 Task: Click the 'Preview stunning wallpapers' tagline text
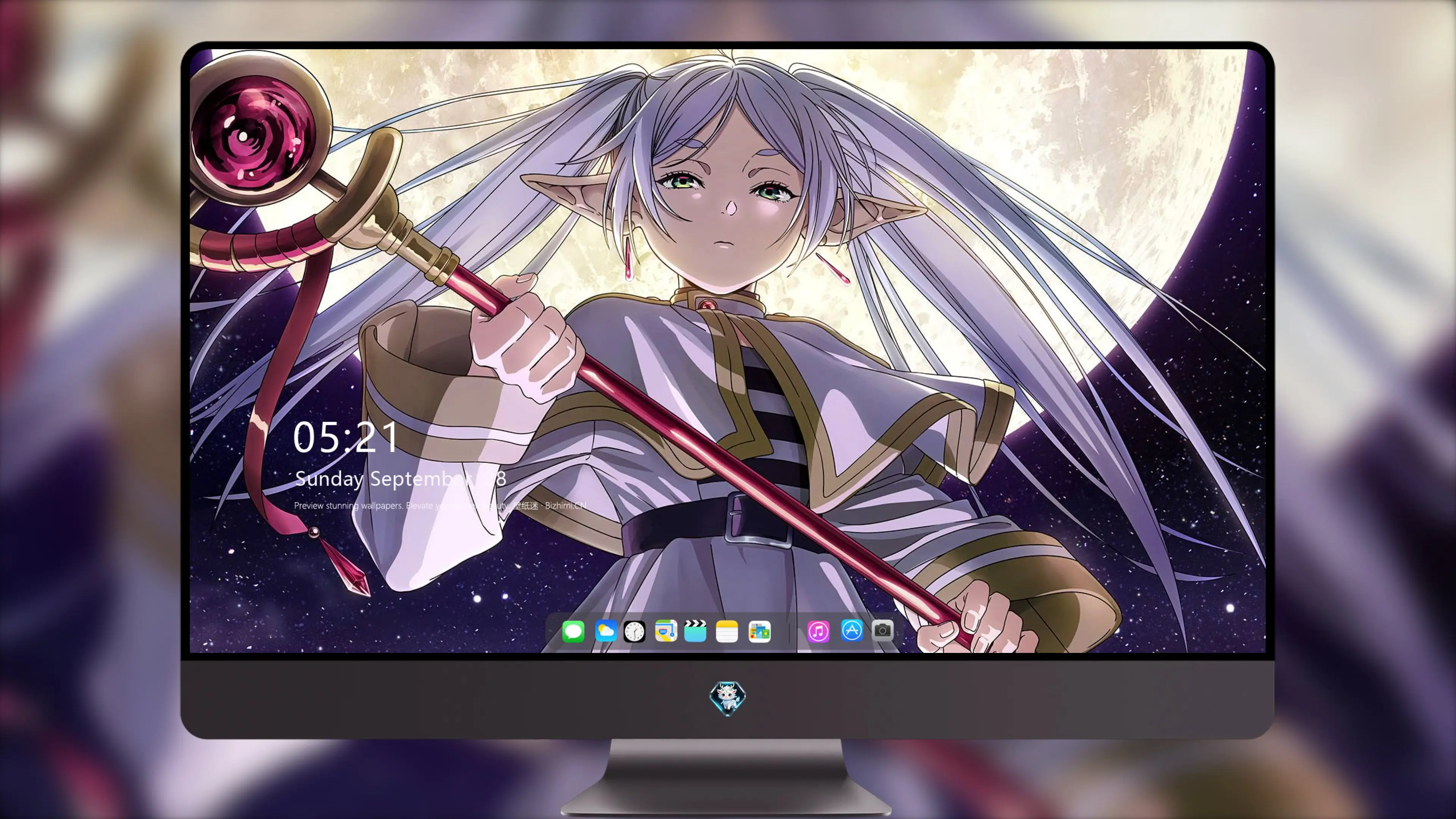click(440, 505)
